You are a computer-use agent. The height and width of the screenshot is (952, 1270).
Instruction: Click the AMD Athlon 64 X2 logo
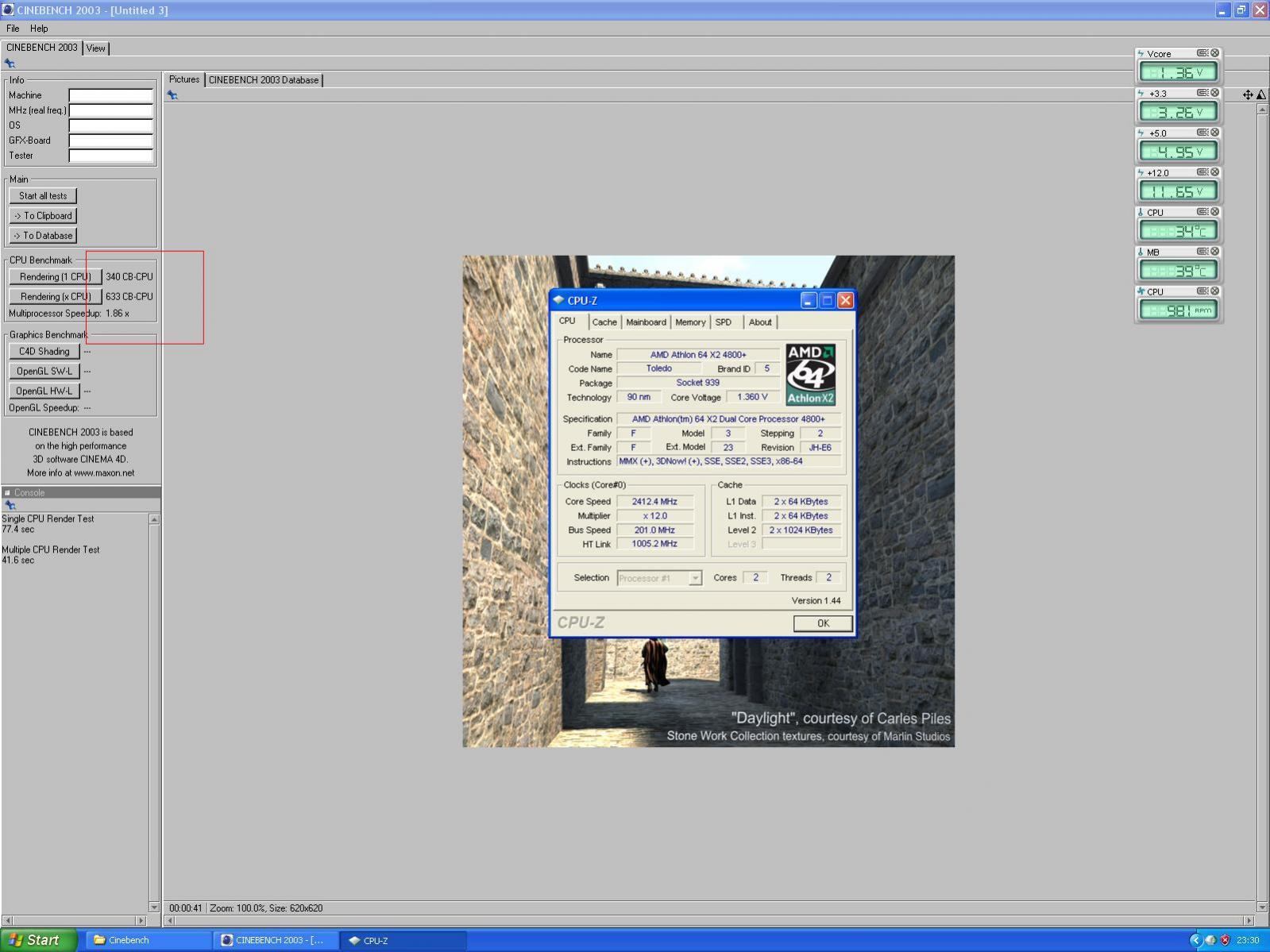click(x=810, y=375)
